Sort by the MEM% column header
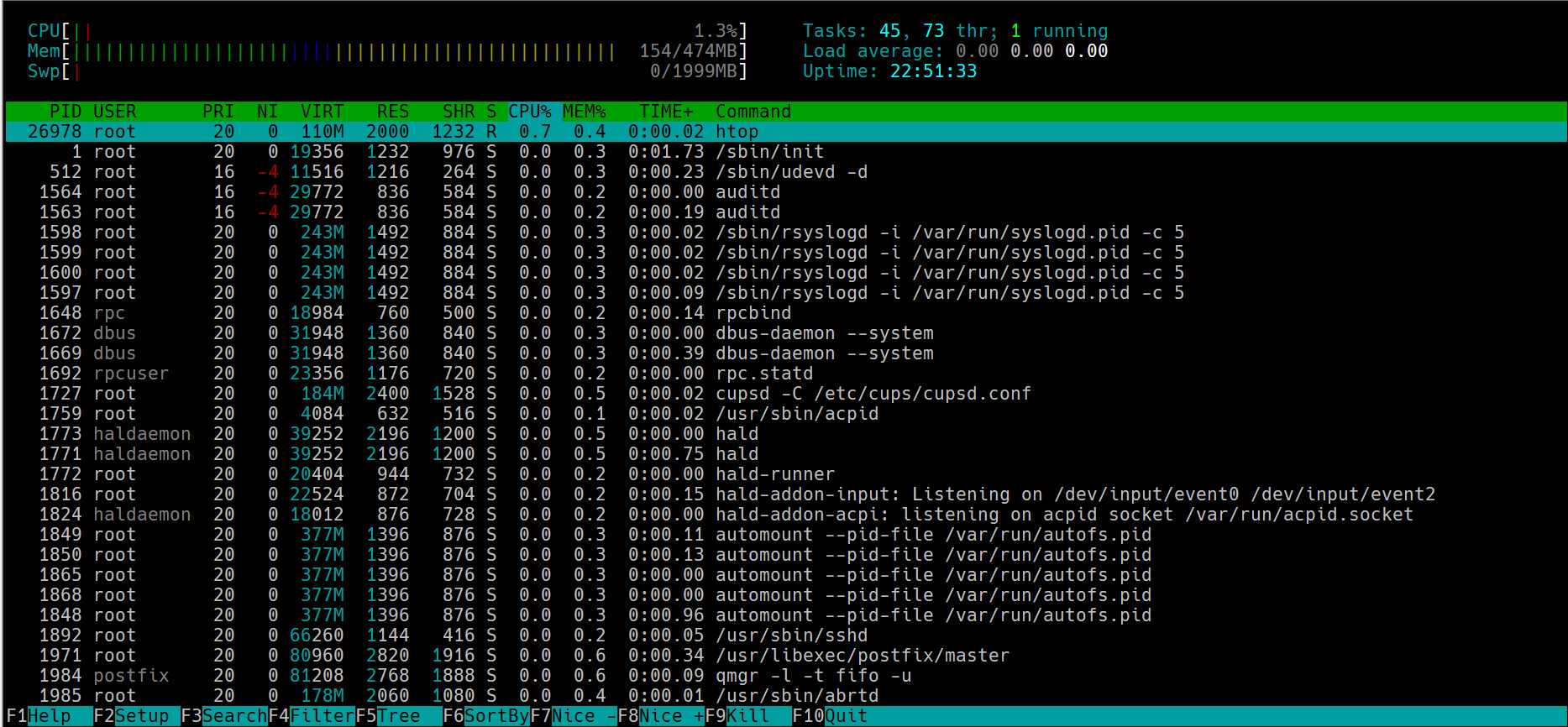The height and width of the screenshot is (727, 1568). pos(585,112)
